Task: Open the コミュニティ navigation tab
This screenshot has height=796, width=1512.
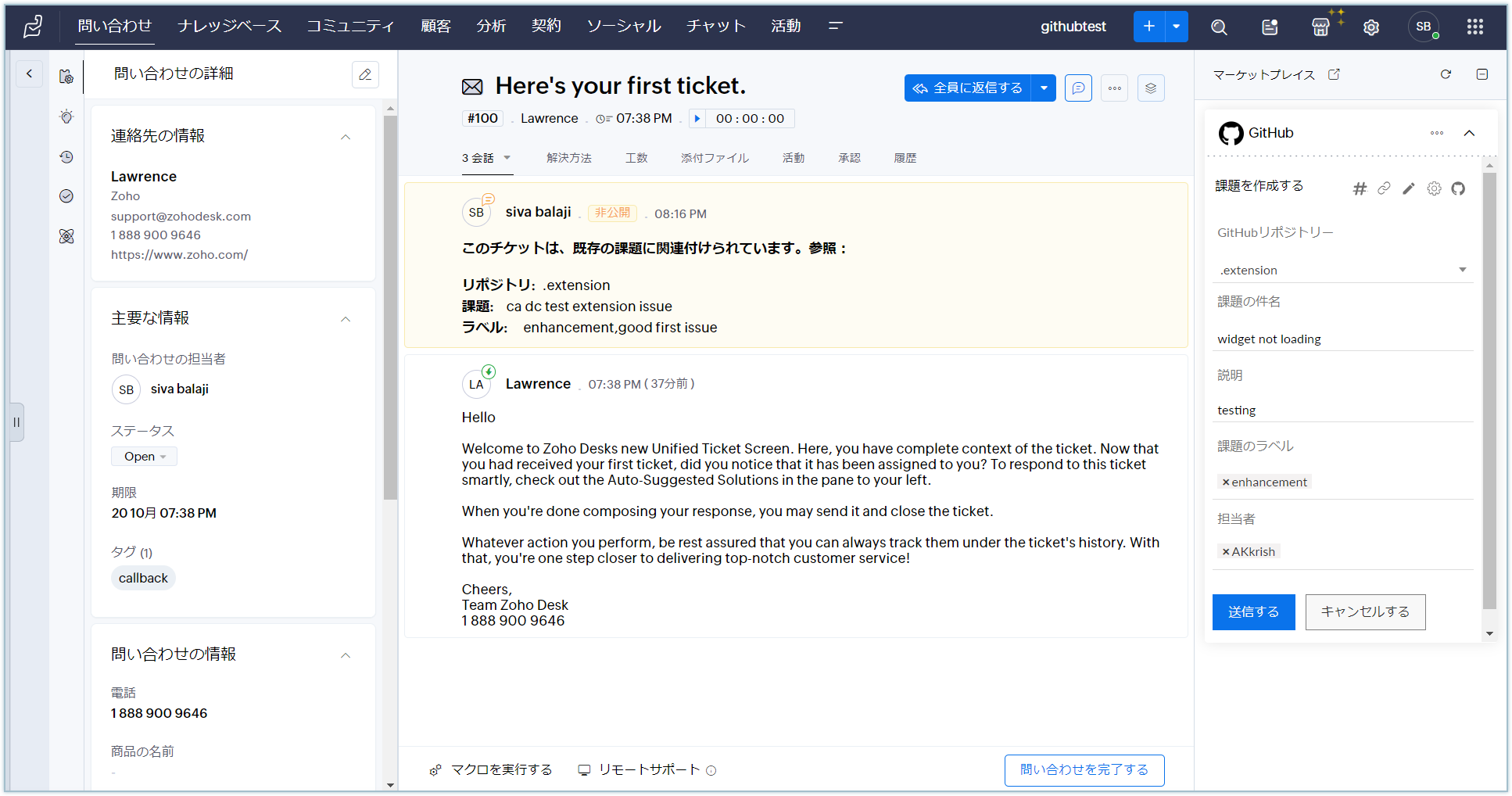Action: (350, 26)
